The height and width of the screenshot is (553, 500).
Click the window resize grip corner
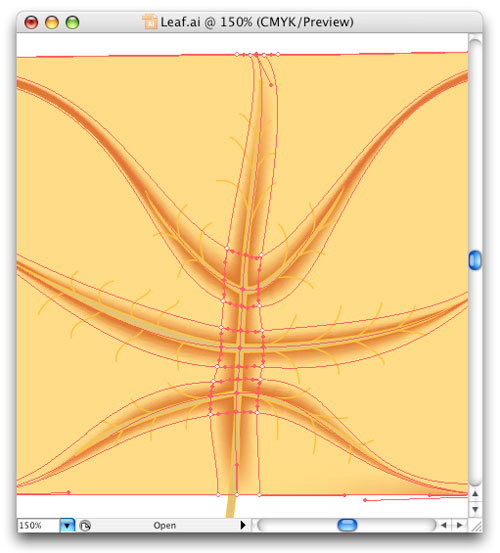tap(476, 526)
